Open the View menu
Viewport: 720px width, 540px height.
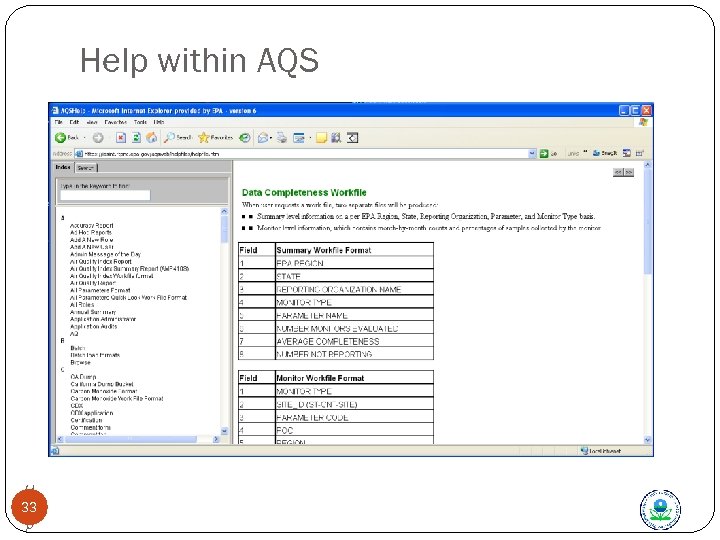(x=92, y=122)
